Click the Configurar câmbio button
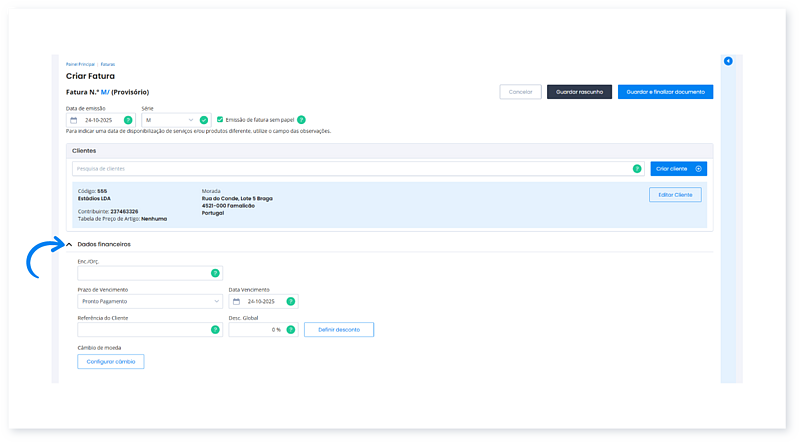Screen dimensions: 800x443 tap(110, 362)
